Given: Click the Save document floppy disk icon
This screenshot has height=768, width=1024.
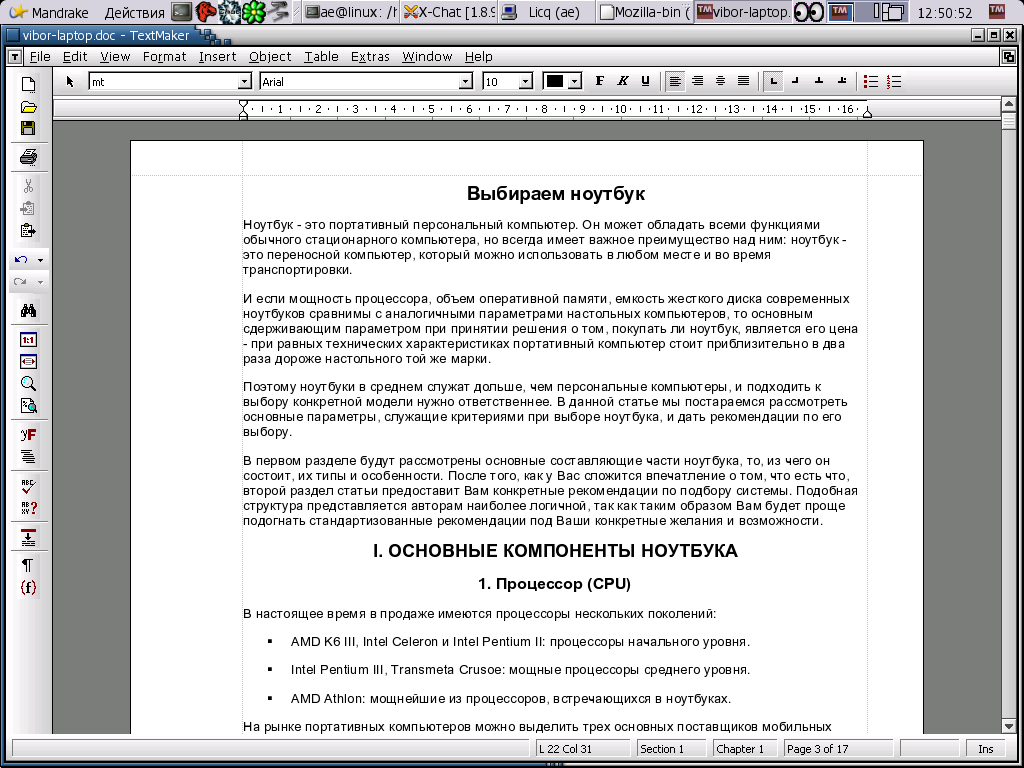Looking at the screenshot, I should pos(28,128).
